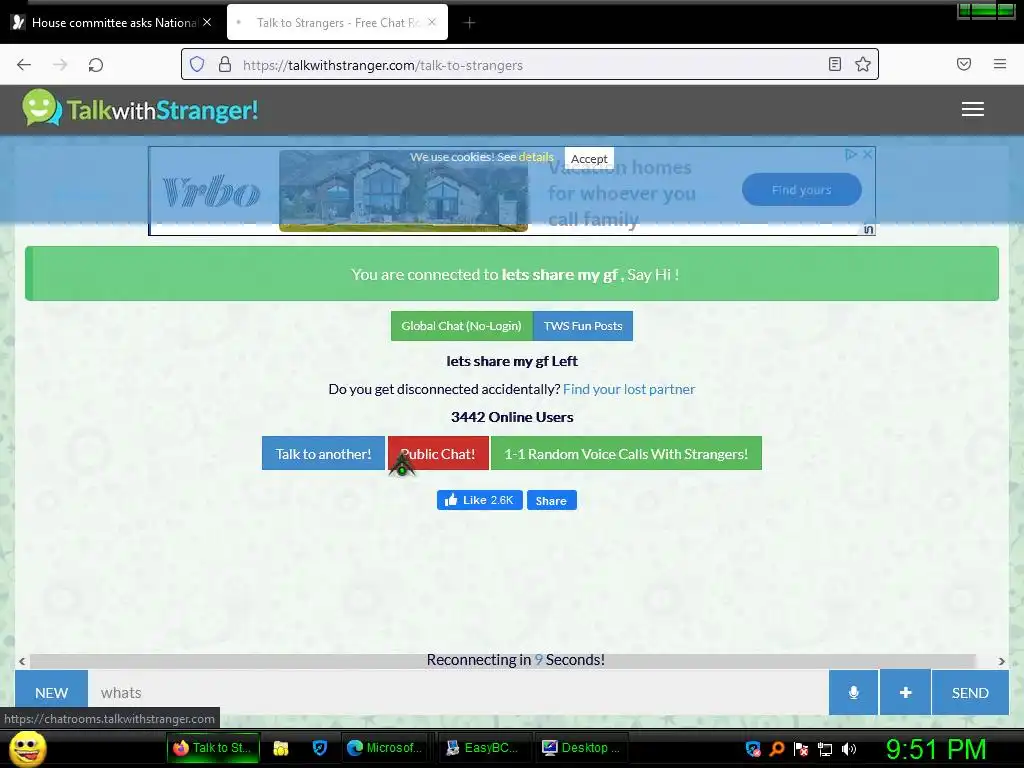
Task: Click Talk to another! button
Action: (x=323, y=453)
